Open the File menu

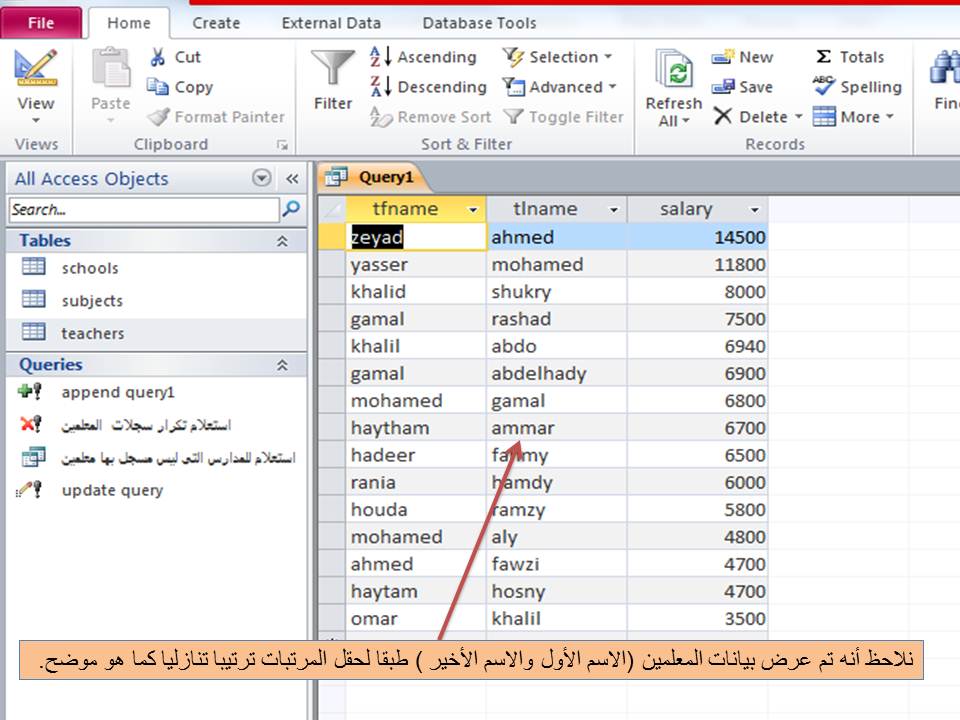click(x=40, y=22)
